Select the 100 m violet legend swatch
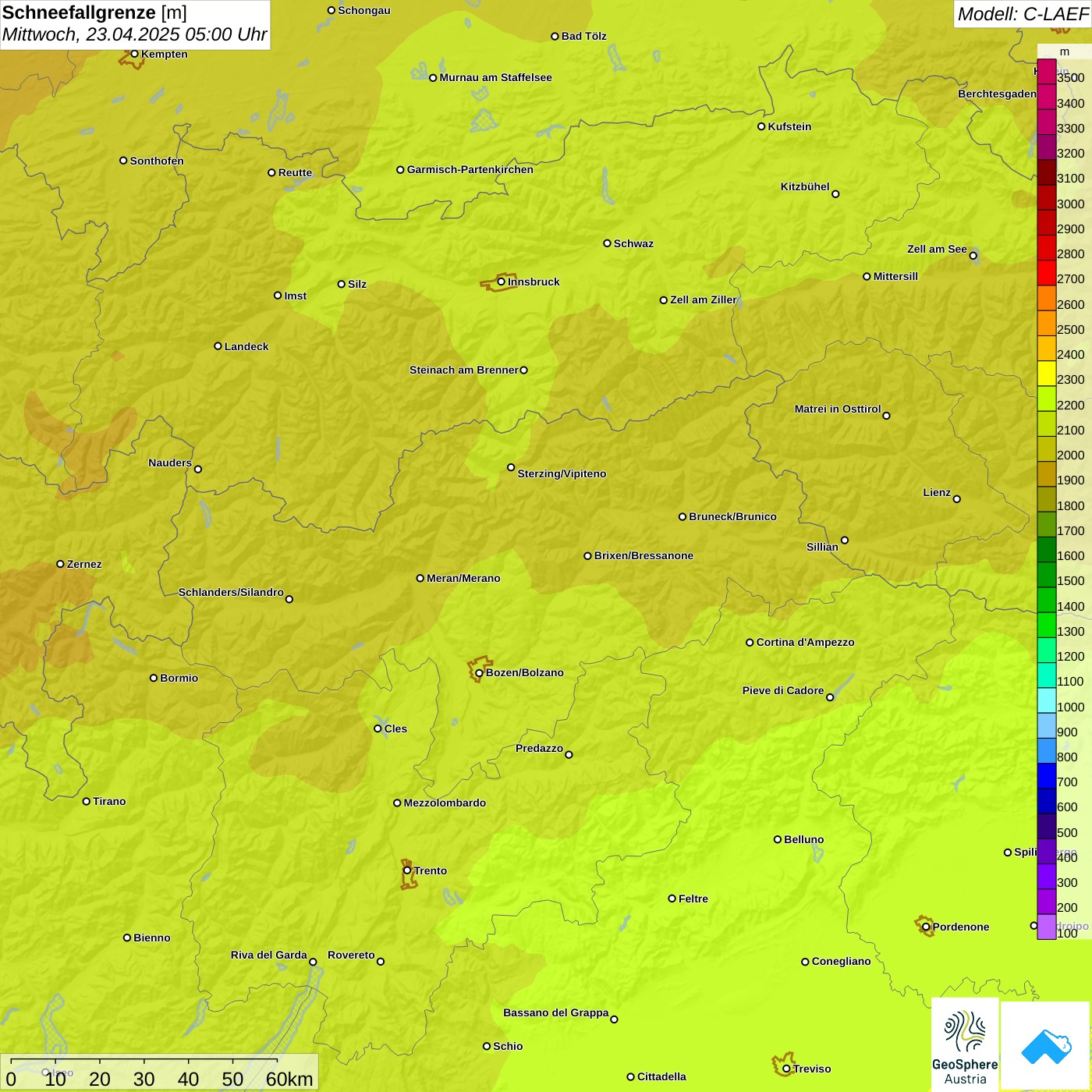The image size is (1092, 1092). click(x=1047, y=927)
